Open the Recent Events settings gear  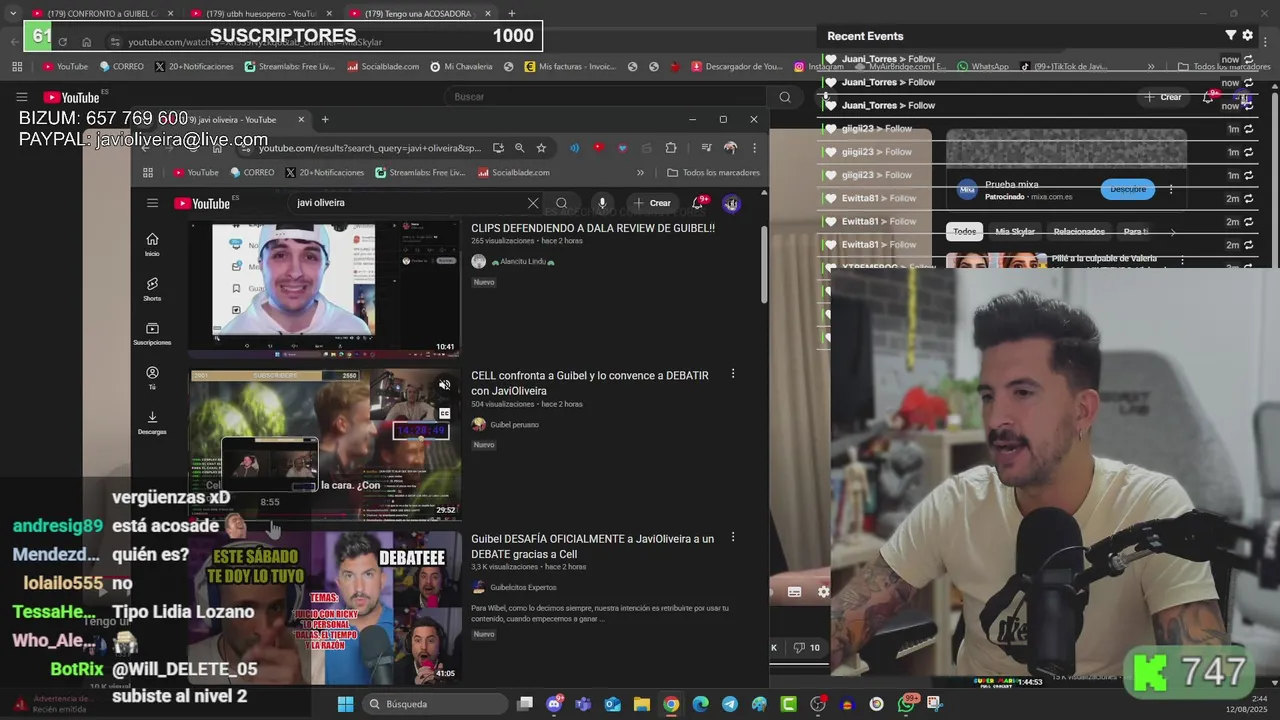coord(1248,35)
